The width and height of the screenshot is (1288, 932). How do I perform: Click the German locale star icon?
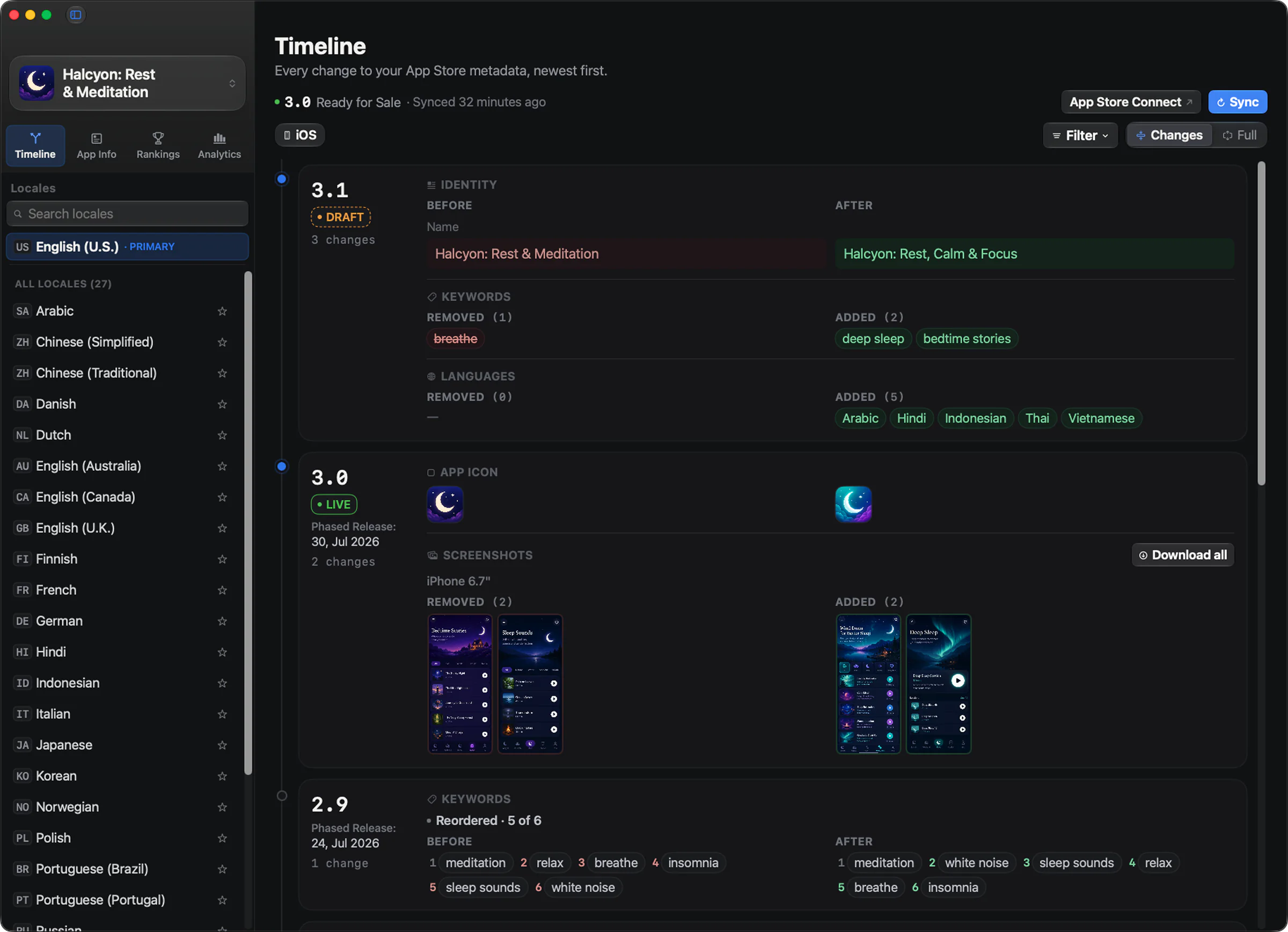tap(222, 621)
